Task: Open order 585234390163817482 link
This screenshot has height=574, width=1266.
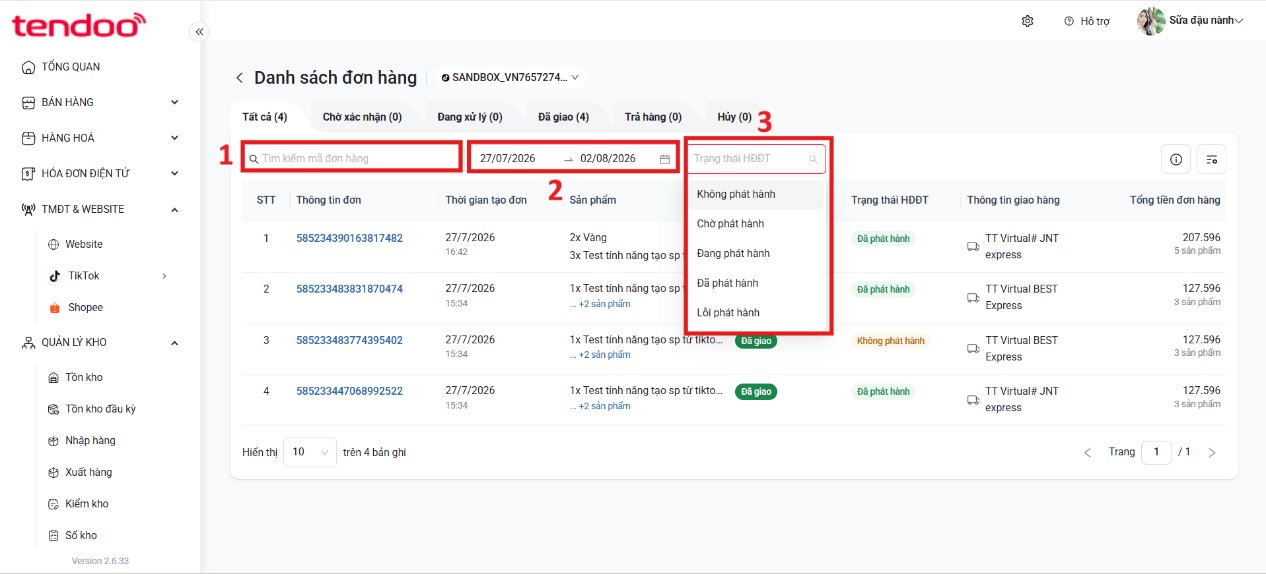Action: (x=349, y=238)
